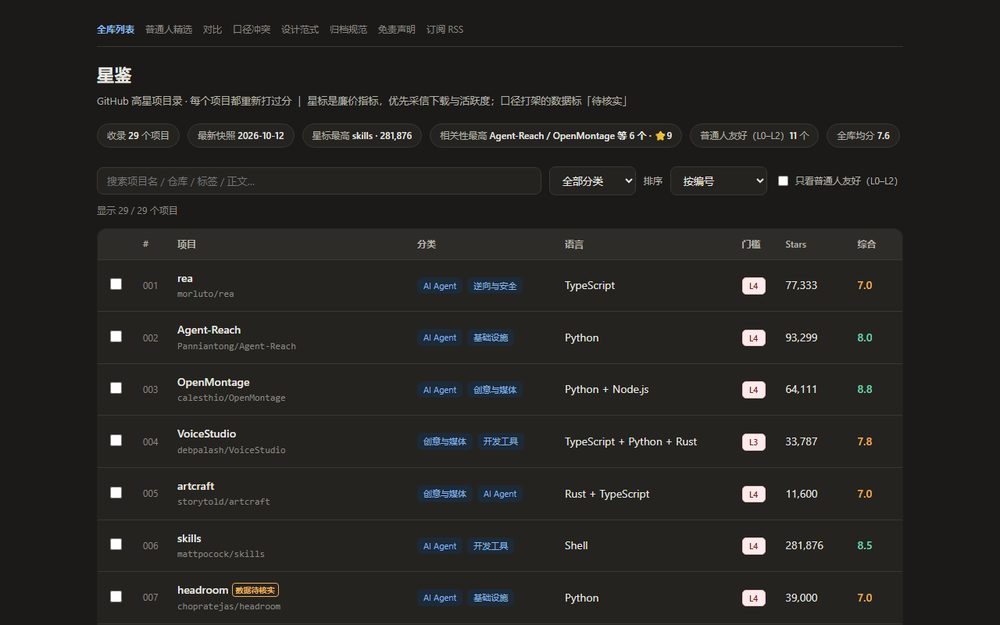Open the 全库列表 tab
Viewport: 1000px width, 625px height.
[115, 29]
